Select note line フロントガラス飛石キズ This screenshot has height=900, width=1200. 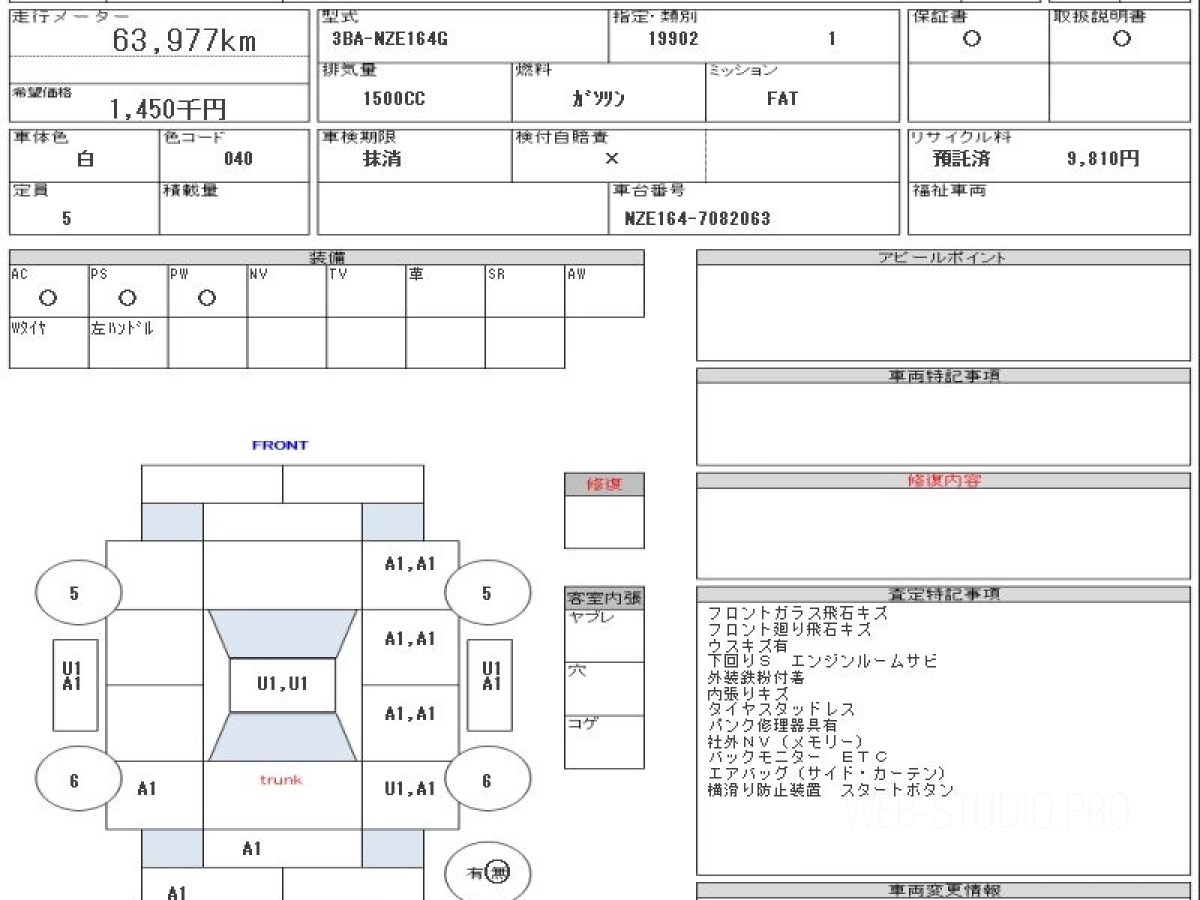797,614
